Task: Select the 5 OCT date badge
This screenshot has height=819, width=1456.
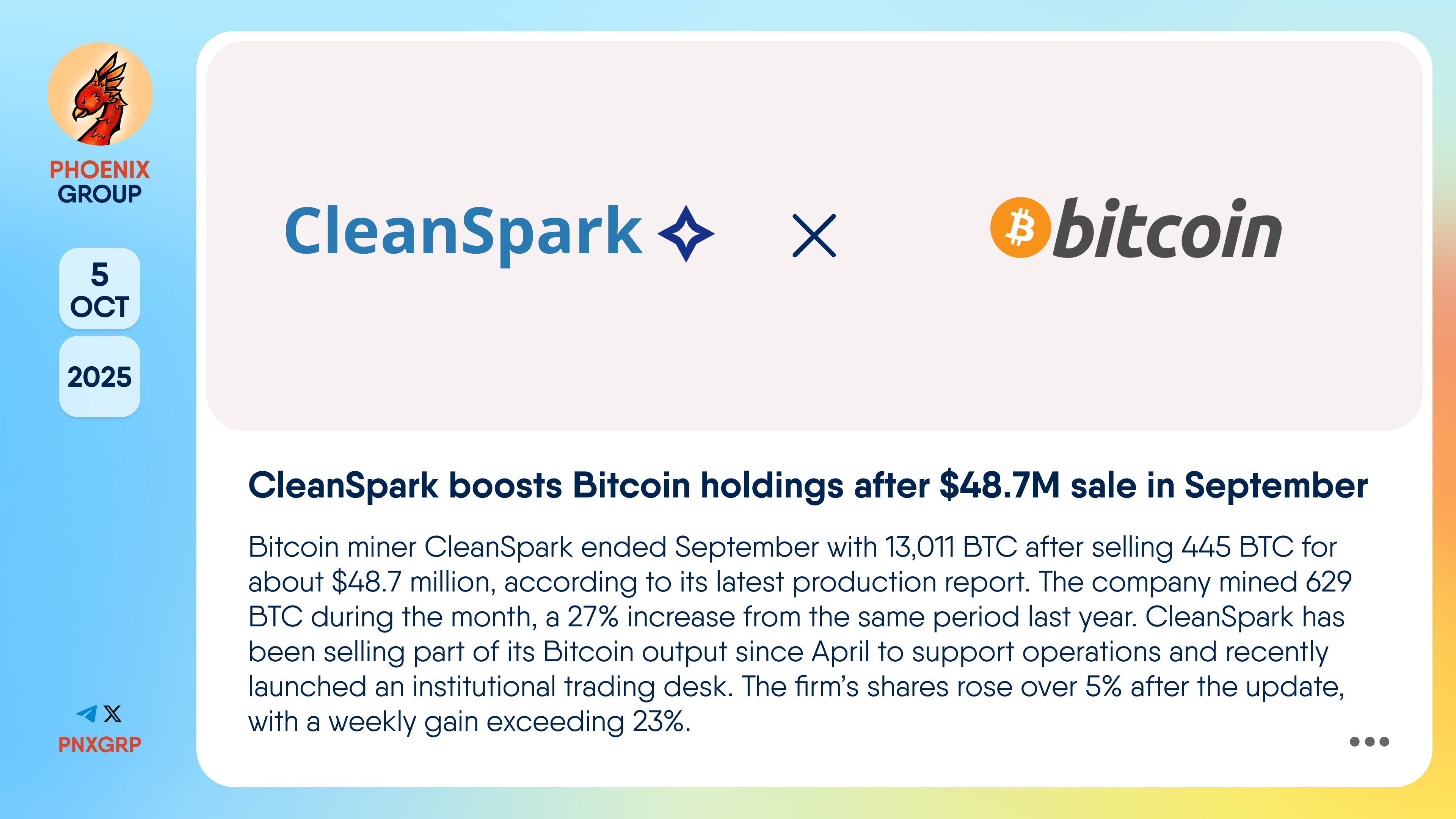Action: tap(99, 289)
